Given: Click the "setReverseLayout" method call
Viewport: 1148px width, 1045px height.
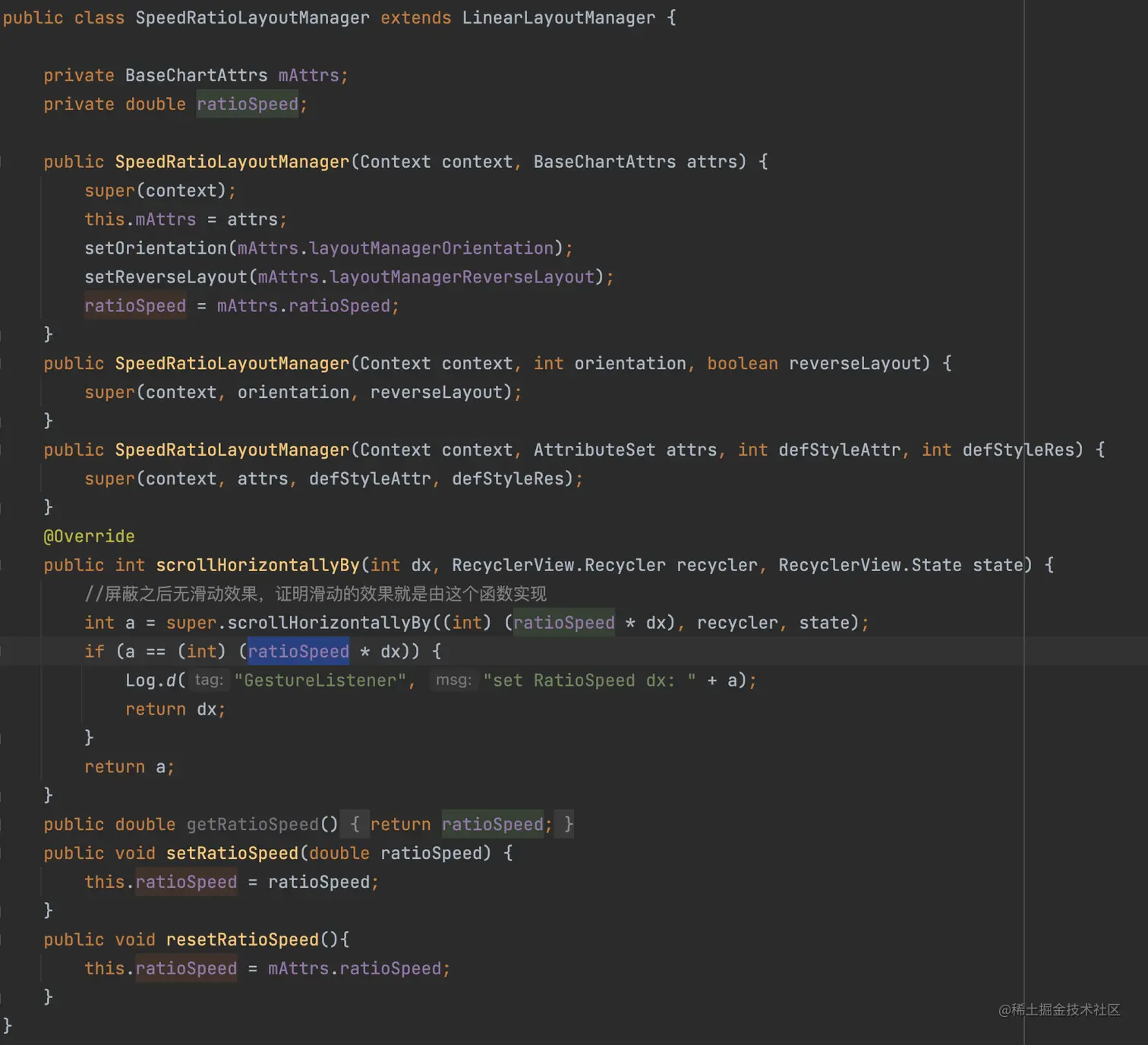Looking at the screenshot, I should tap(166, 277).
